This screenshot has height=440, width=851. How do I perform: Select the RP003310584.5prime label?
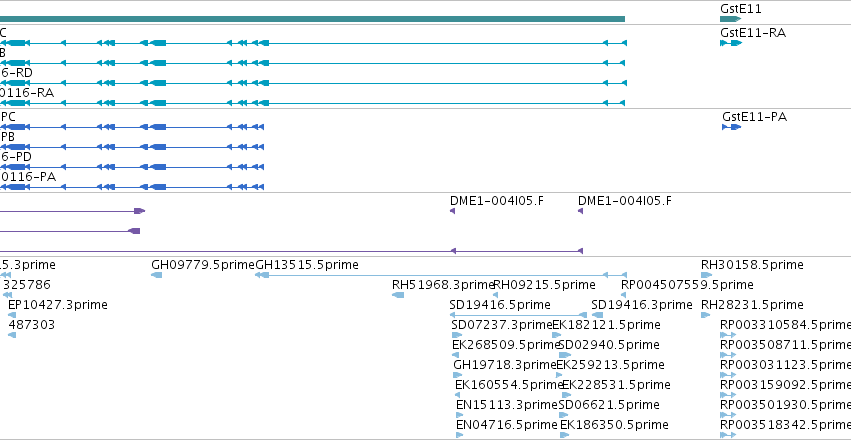[785, 325]
